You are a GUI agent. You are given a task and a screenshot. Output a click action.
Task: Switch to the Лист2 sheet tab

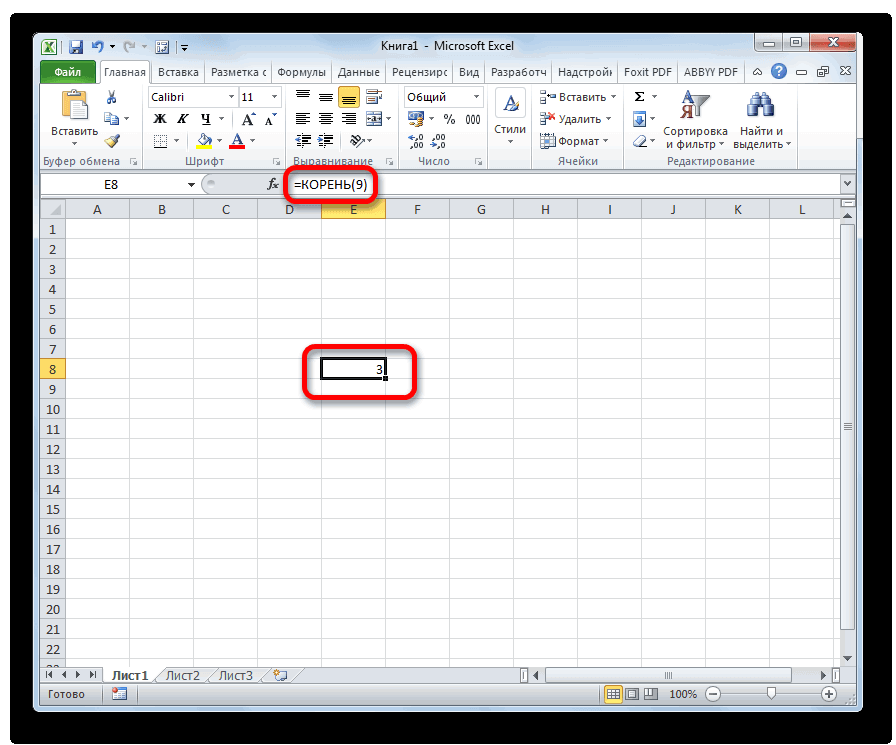pyautogui.click(x=182, y=675)
